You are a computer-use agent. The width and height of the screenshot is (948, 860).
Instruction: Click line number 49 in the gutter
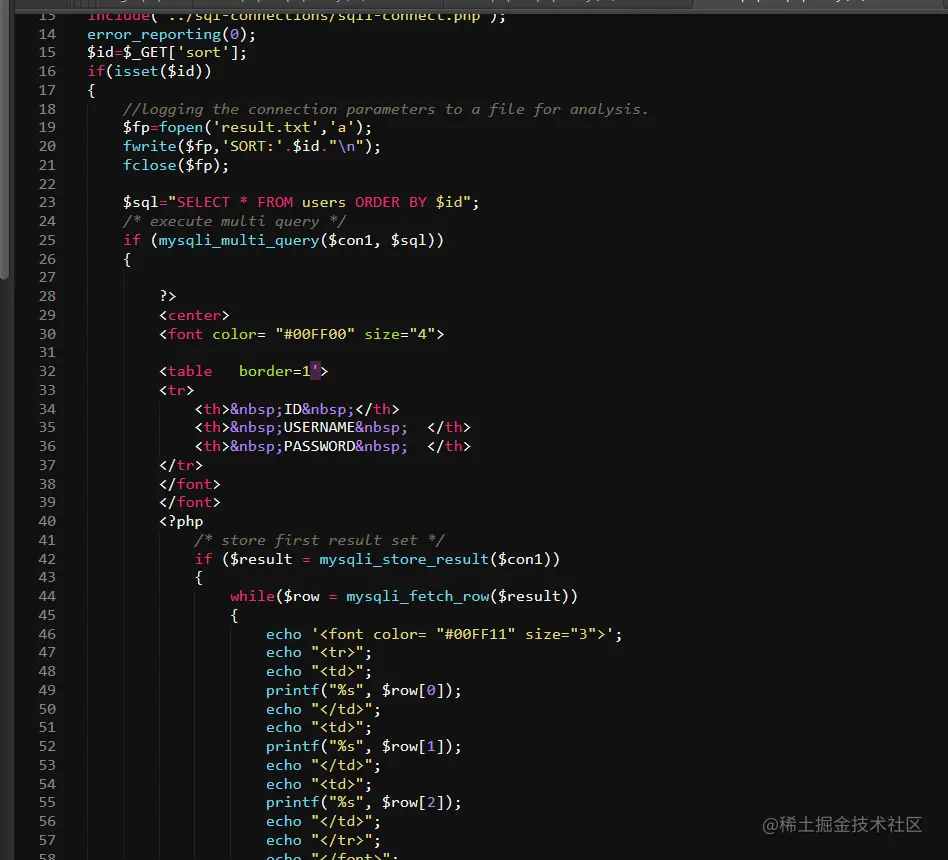click(x=47, y=691)
